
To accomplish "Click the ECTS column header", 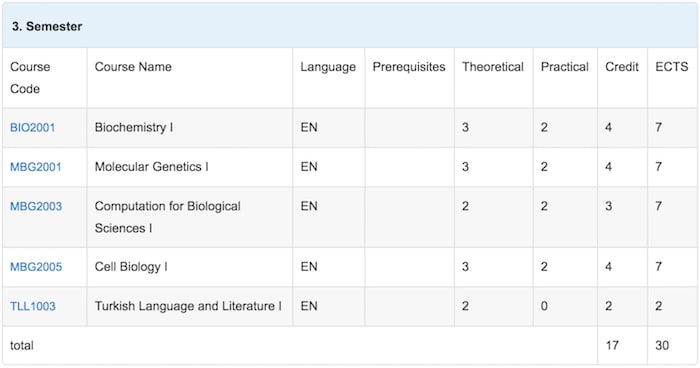I will [672, 67].
